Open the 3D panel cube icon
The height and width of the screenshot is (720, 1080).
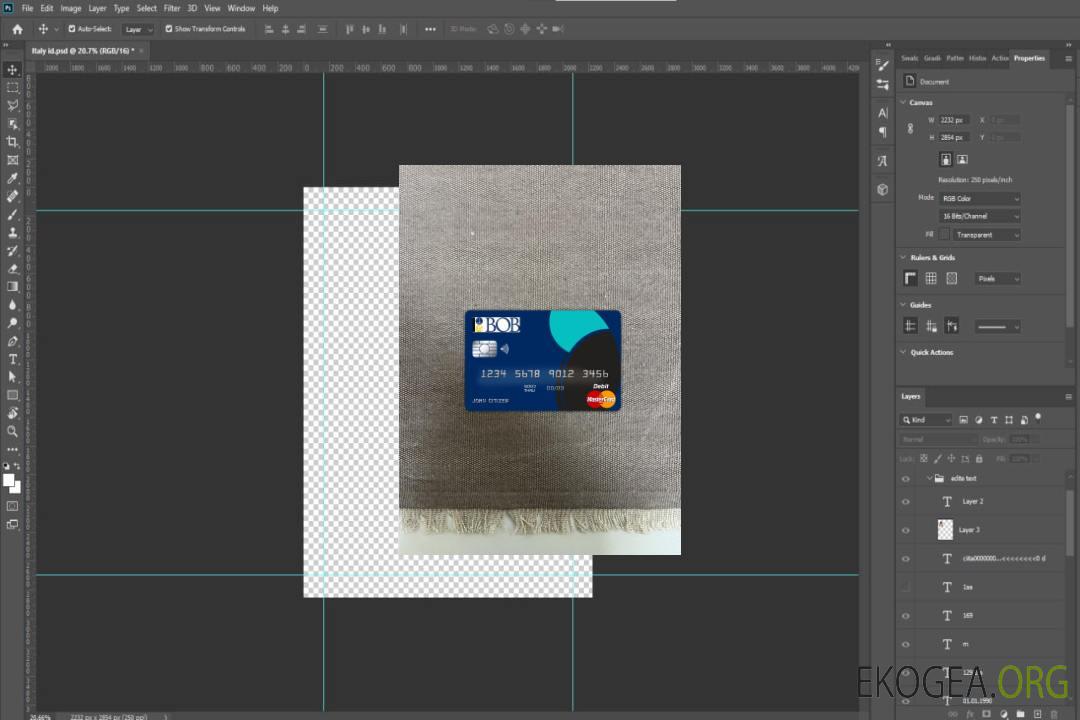pos(883,189)
